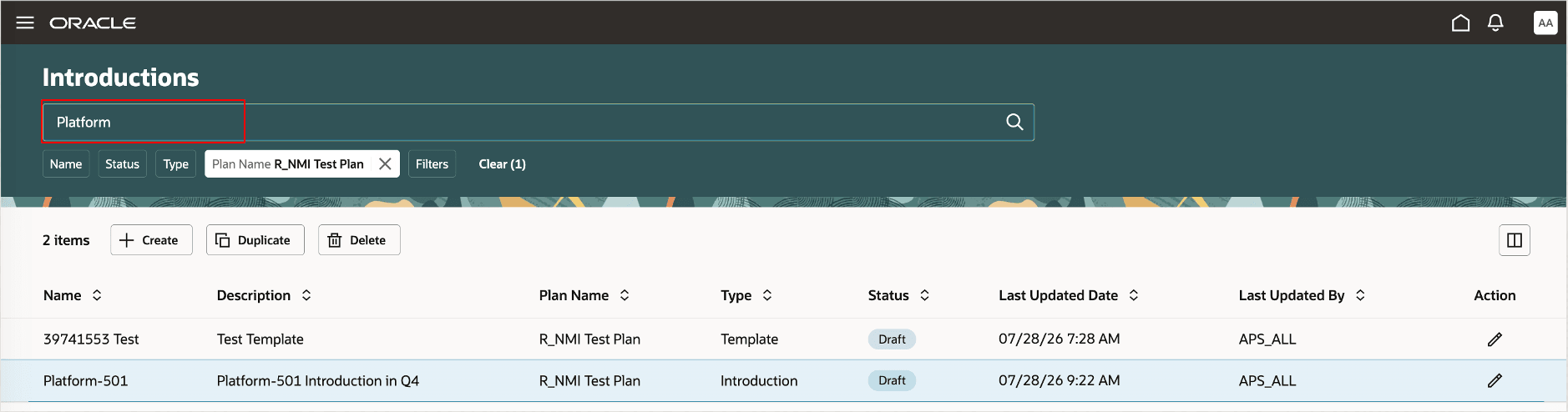
Task: Click the Delete button
Action: pos(359,240)
